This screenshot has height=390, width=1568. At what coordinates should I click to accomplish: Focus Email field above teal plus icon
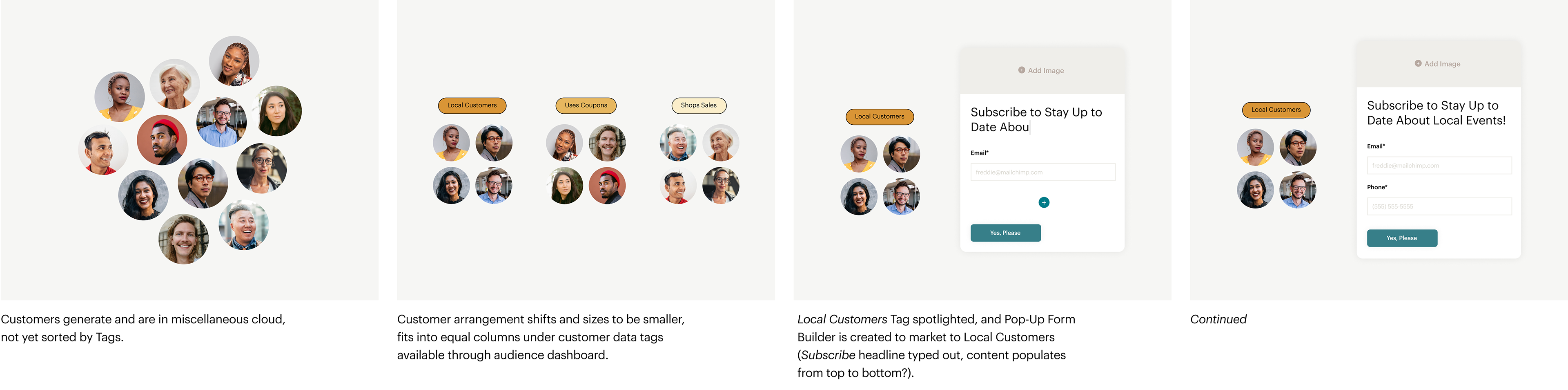(1043, 172)
